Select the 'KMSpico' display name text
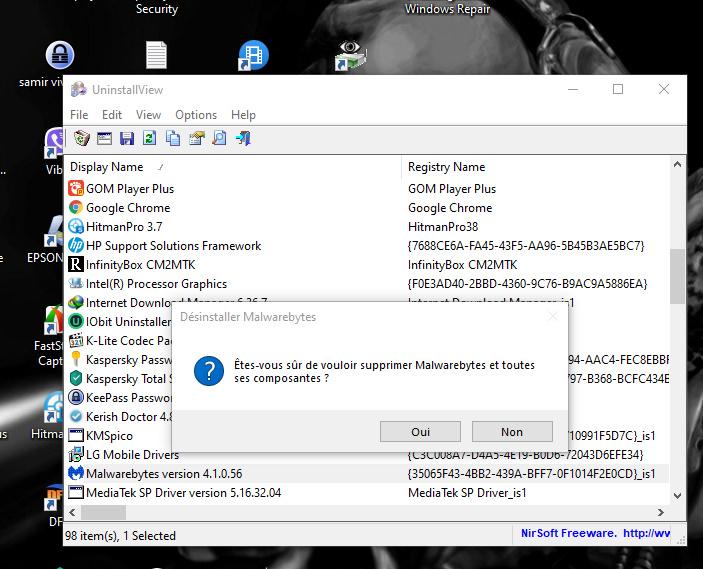 [109, 435]
